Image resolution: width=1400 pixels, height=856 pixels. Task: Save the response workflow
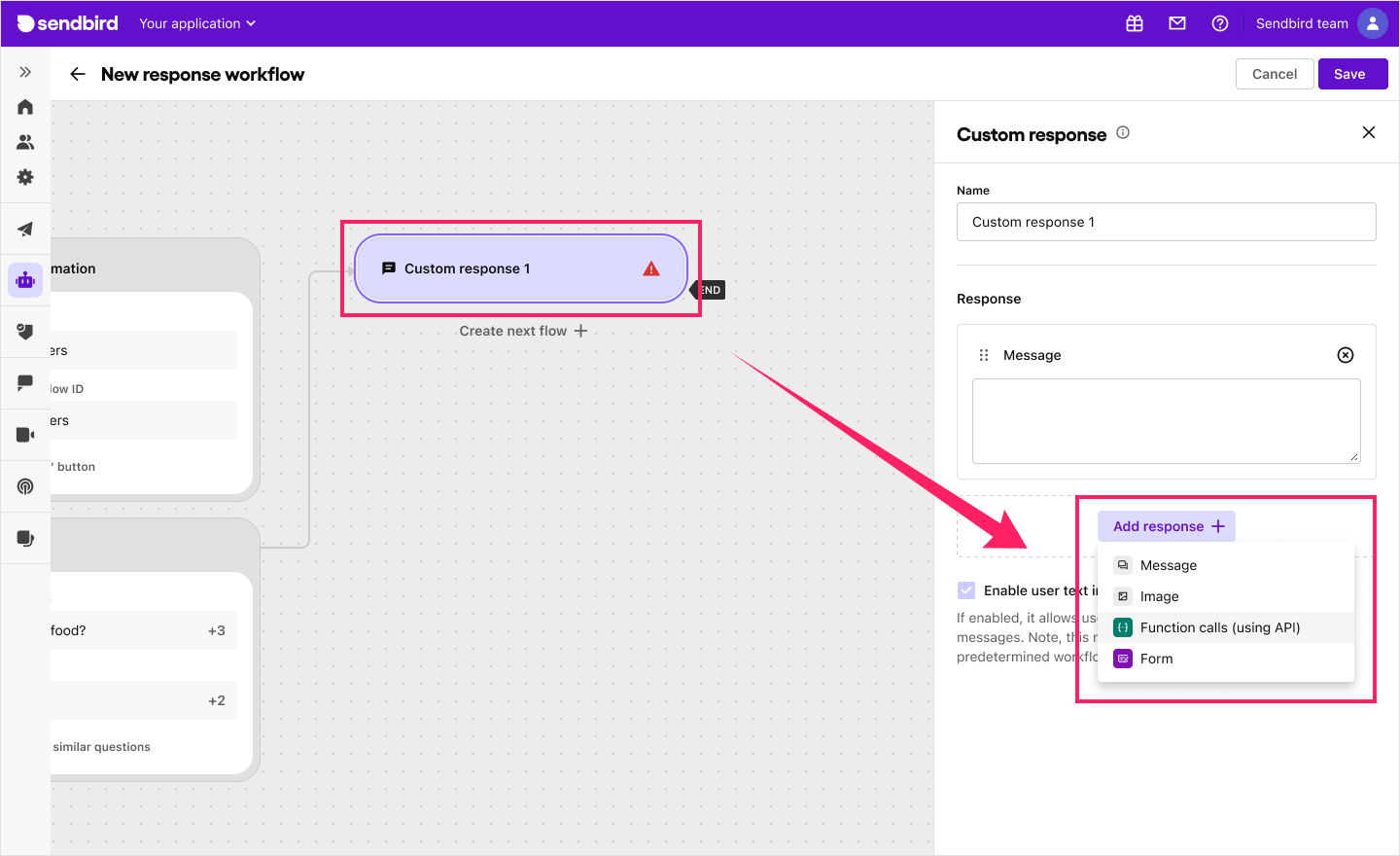coord(1352,74)
